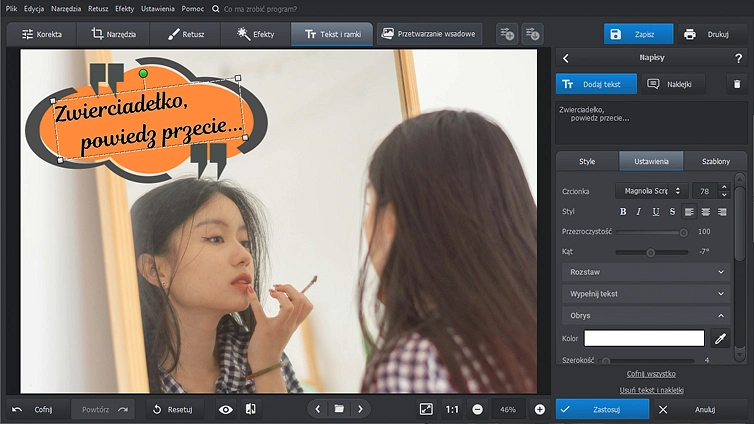Zoom out with the minus icon

click(x=477, y=409)
